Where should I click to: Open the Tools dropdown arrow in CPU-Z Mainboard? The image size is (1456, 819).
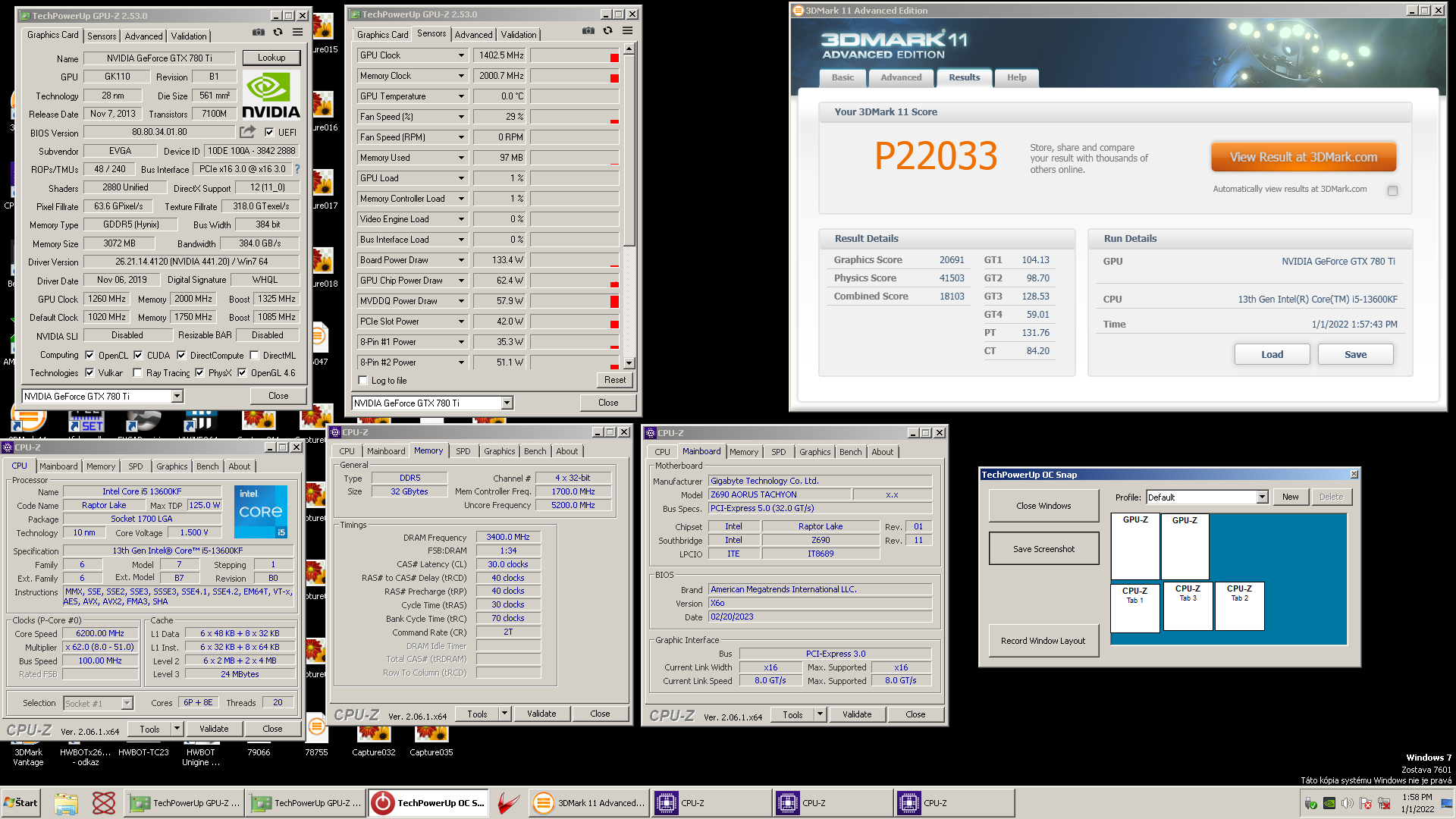pos(819,714)
